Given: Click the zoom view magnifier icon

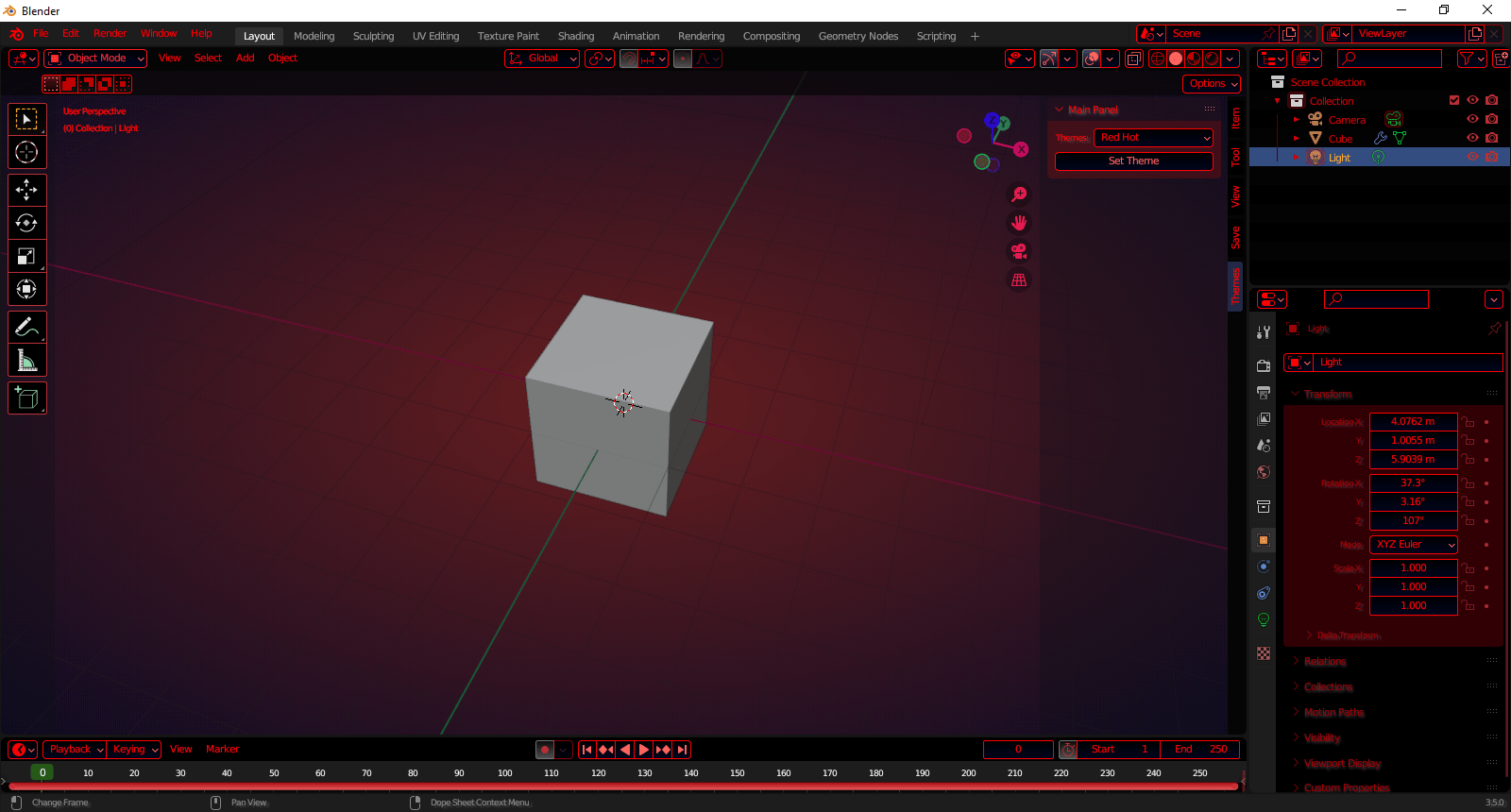Looking at the screenshot, I should pos(1019,195).
